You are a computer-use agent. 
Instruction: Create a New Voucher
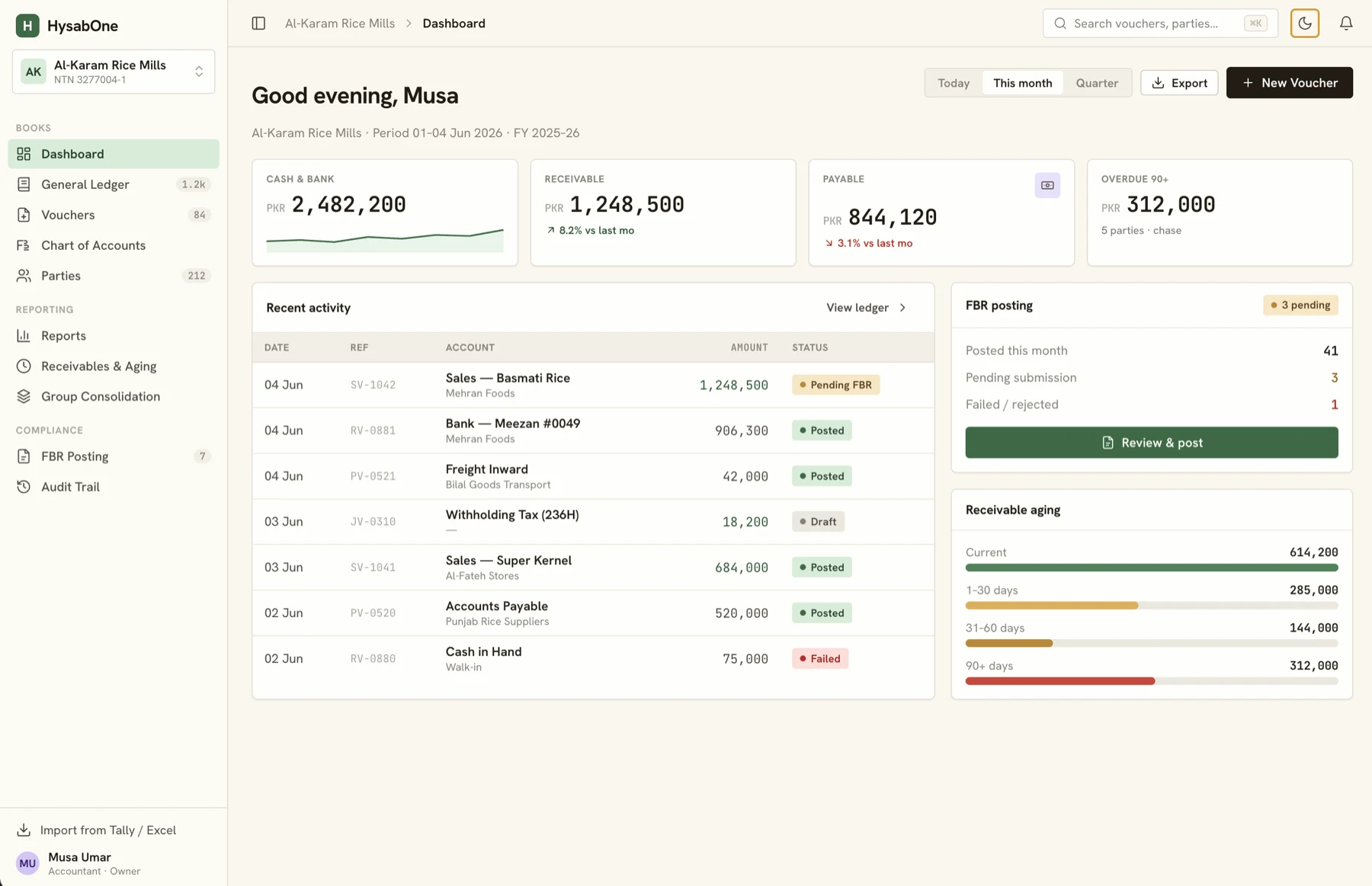pyautogui.click(x=1289, y=83)
